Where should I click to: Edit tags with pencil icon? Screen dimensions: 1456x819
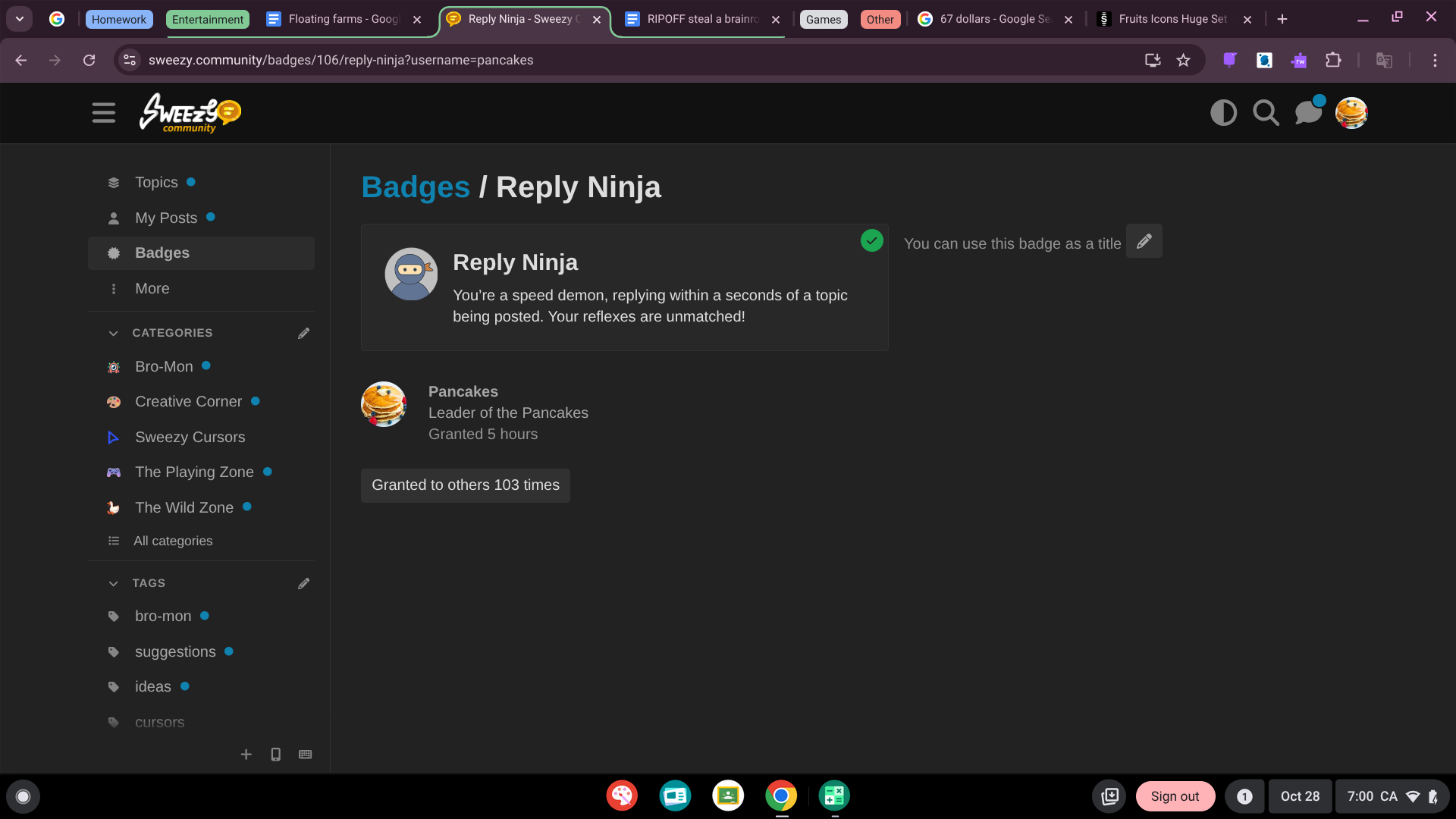click(x=303, y=583)
